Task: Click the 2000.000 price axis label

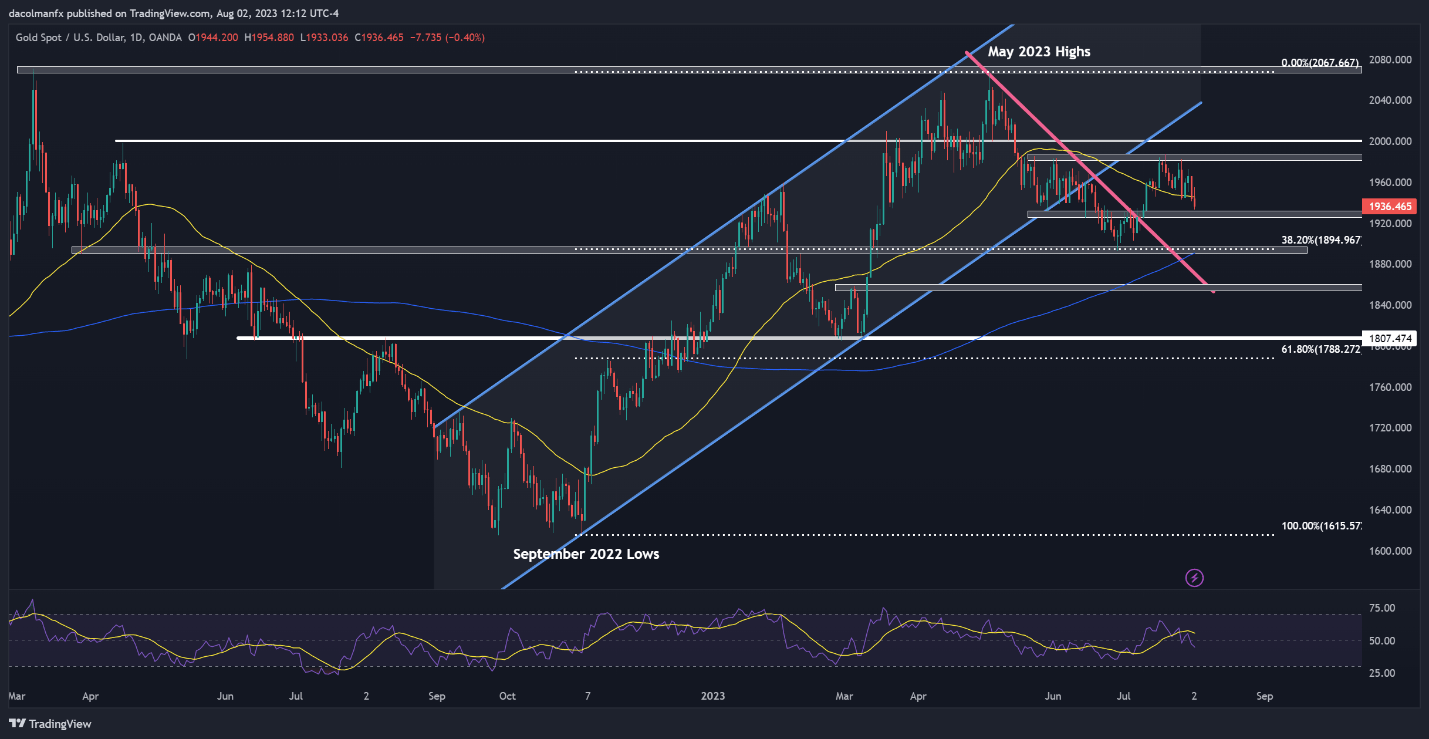Action: click(x=1390, y=141)
